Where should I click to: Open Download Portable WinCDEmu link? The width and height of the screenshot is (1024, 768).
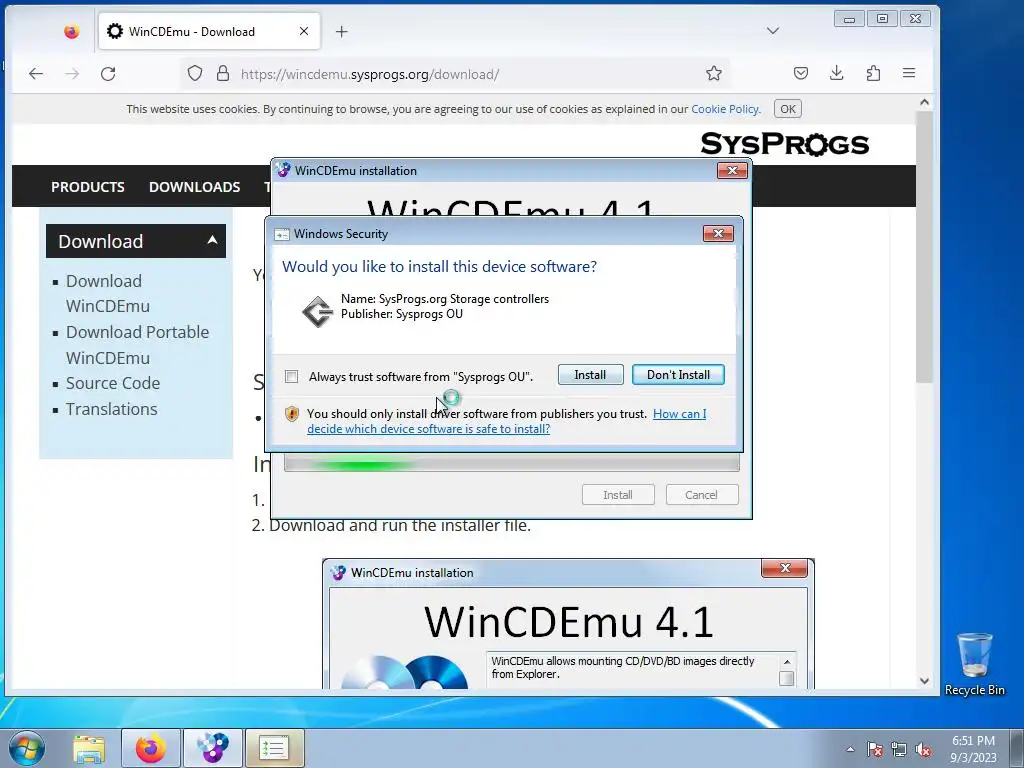137,345
